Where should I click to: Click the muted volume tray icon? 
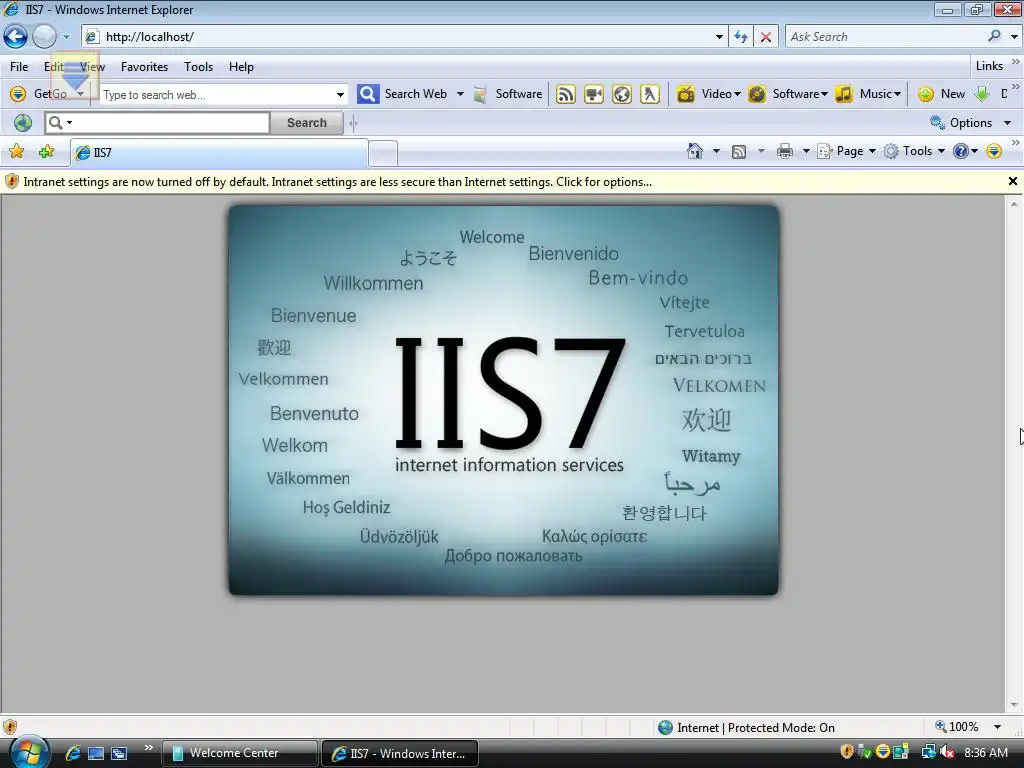pyautogui.click(x=946, y=752)
